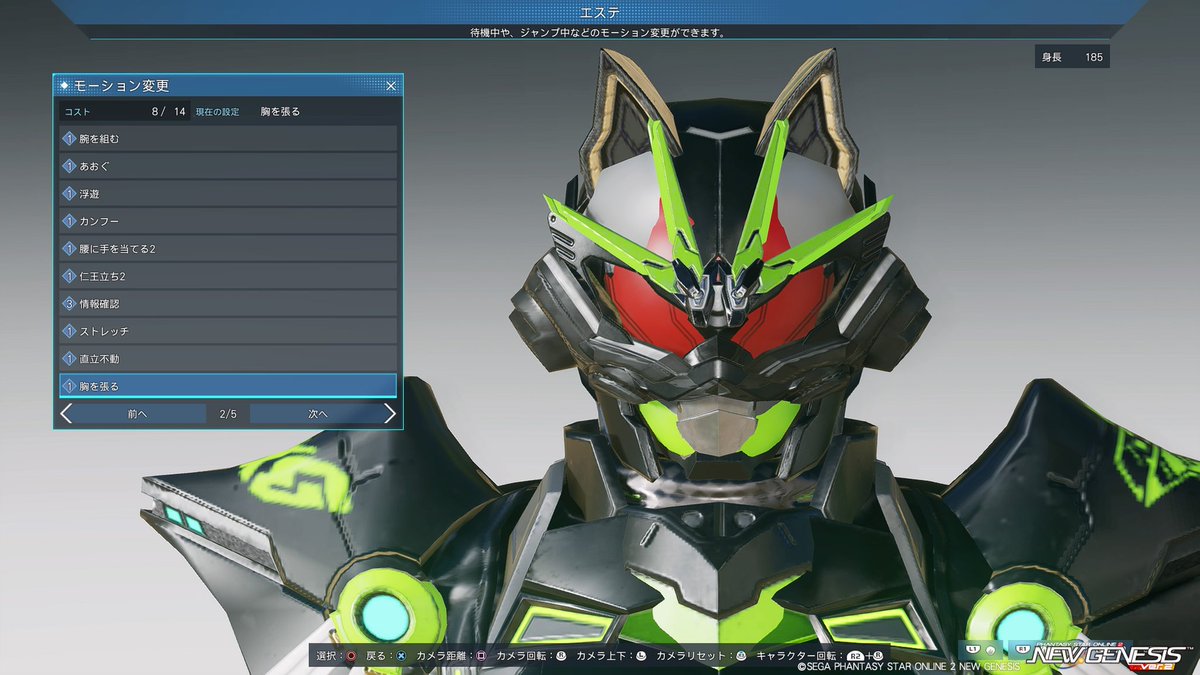Viewport: 1200px width, 675px height.
Task: Click the cost diamond icon beside カンフー
Action: (69, 221)
